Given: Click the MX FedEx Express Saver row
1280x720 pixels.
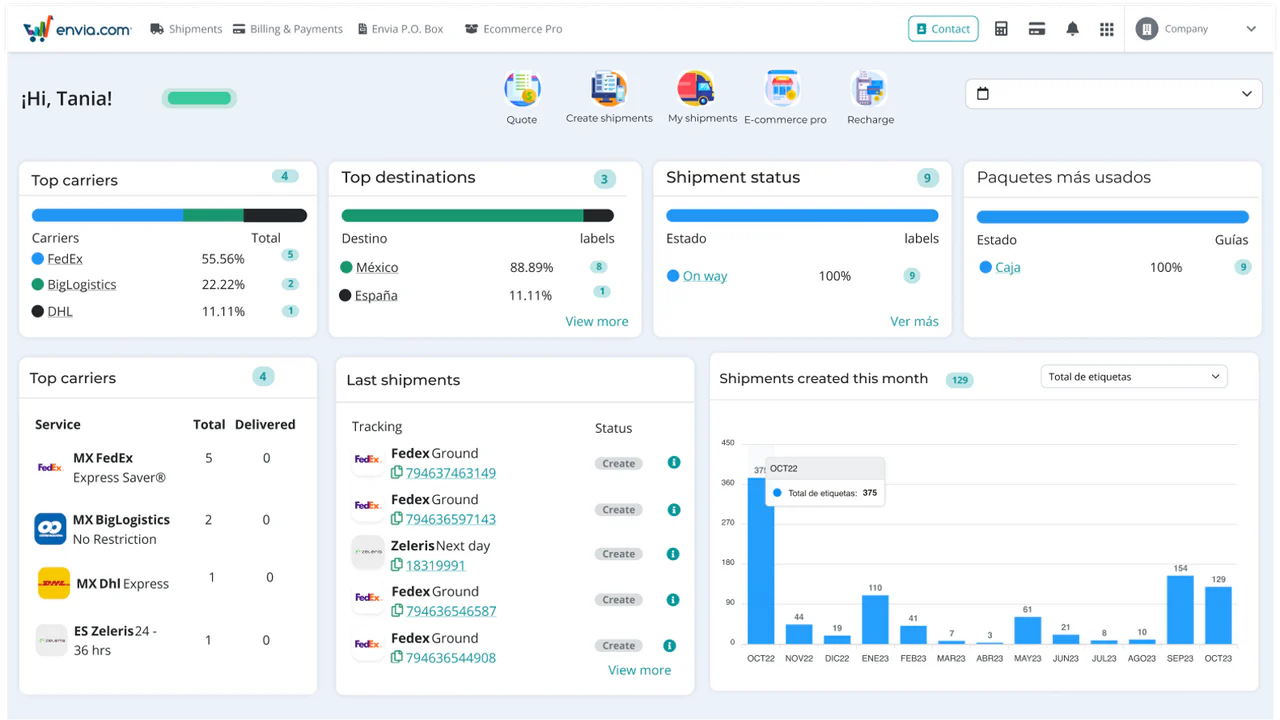Looking at the screenshot, I should tap(168, 467).
